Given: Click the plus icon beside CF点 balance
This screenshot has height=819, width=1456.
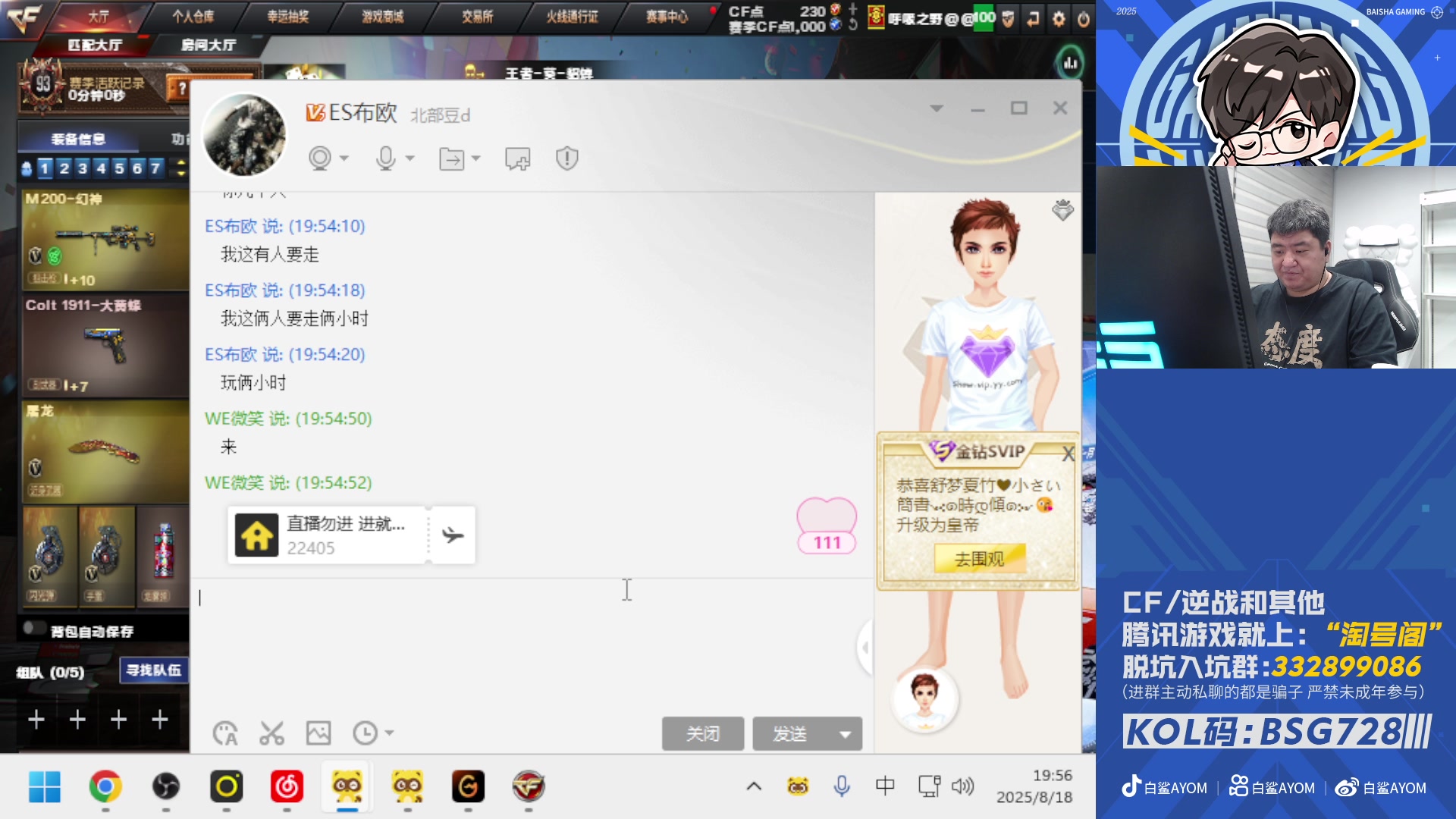Looking at the screenshot, I should click(852, 9).
